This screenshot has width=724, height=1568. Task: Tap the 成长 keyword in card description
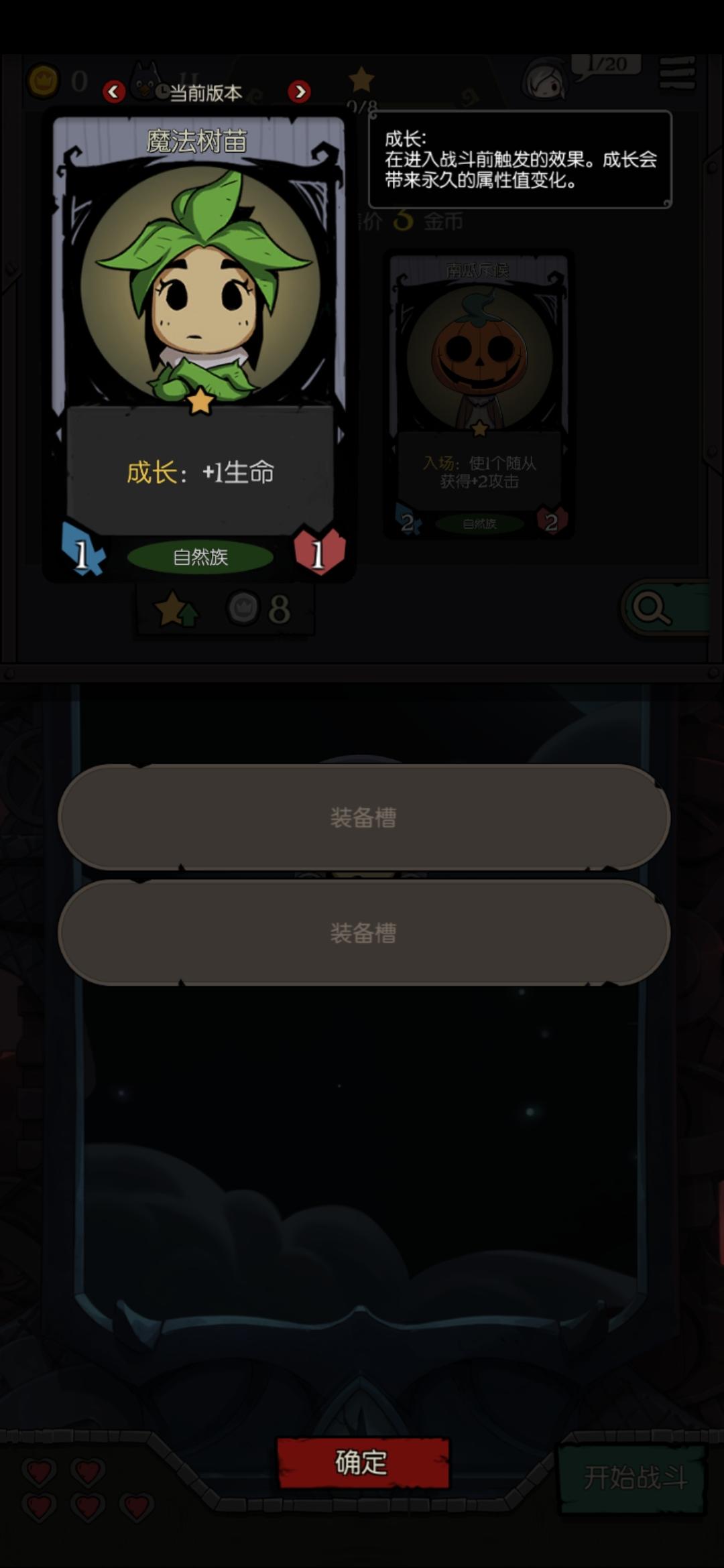coord(152,472)
